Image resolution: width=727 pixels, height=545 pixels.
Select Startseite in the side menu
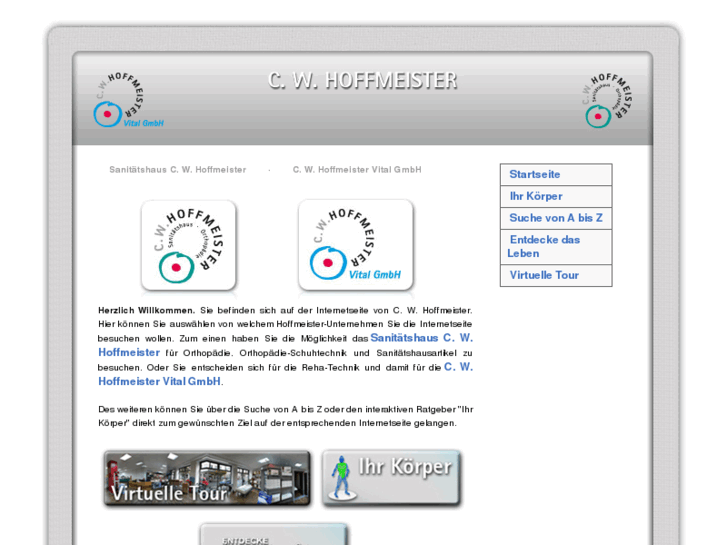pyautogui.click(x=556, y=174)
